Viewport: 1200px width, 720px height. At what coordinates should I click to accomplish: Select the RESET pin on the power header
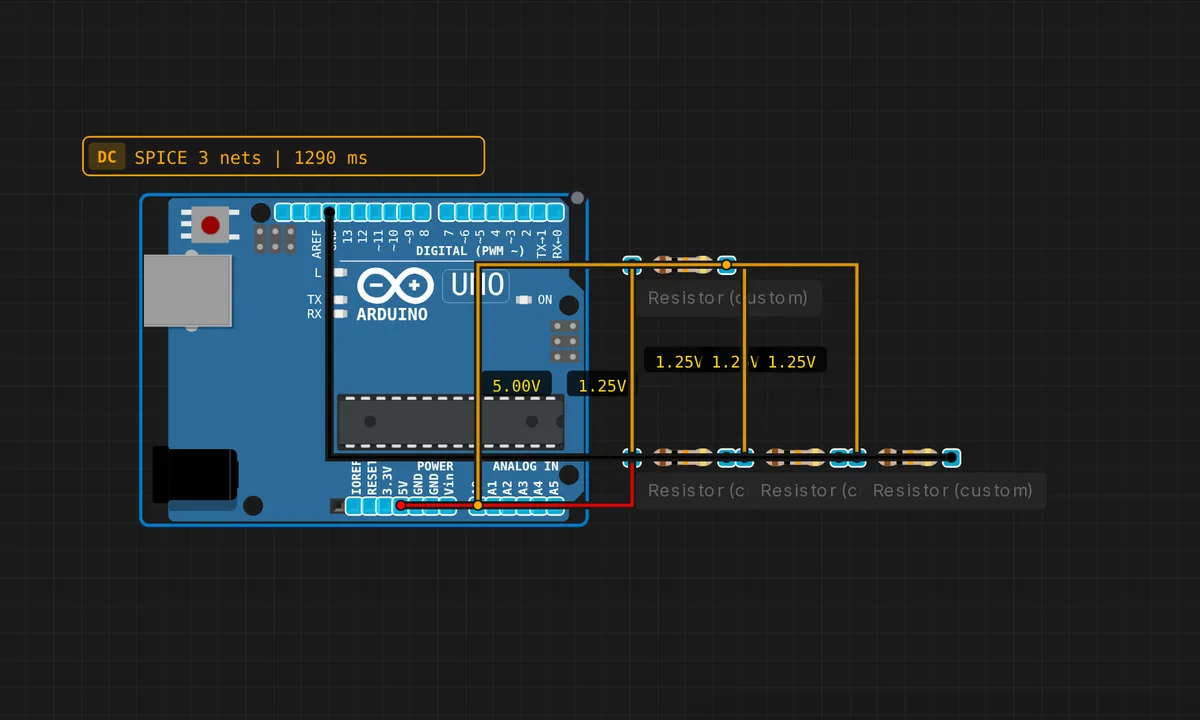[x=369, y=506]
